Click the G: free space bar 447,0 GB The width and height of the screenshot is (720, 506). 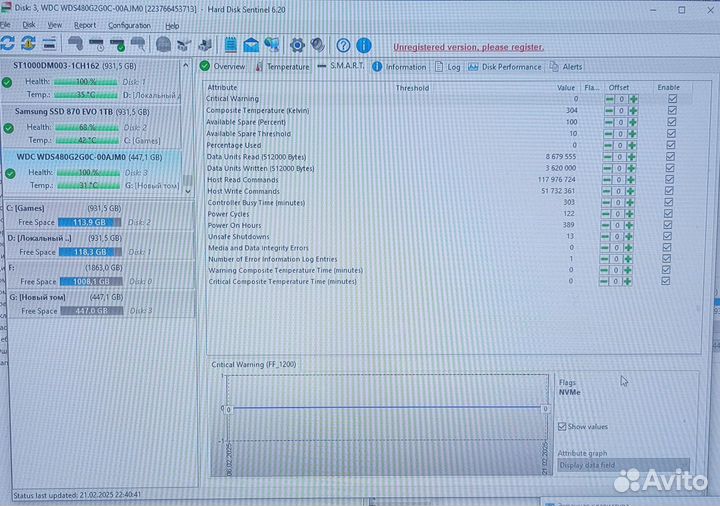coord(92,311)
